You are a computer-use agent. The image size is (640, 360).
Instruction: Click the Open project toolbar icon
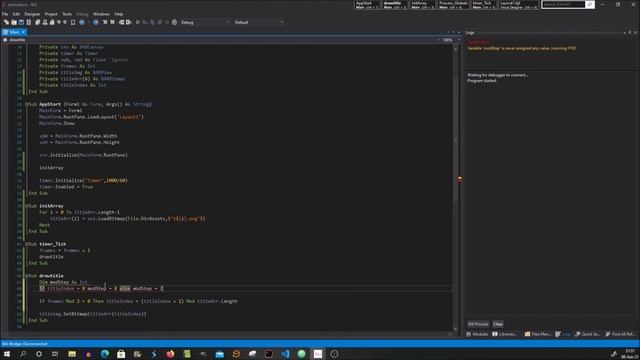(14, 22)
